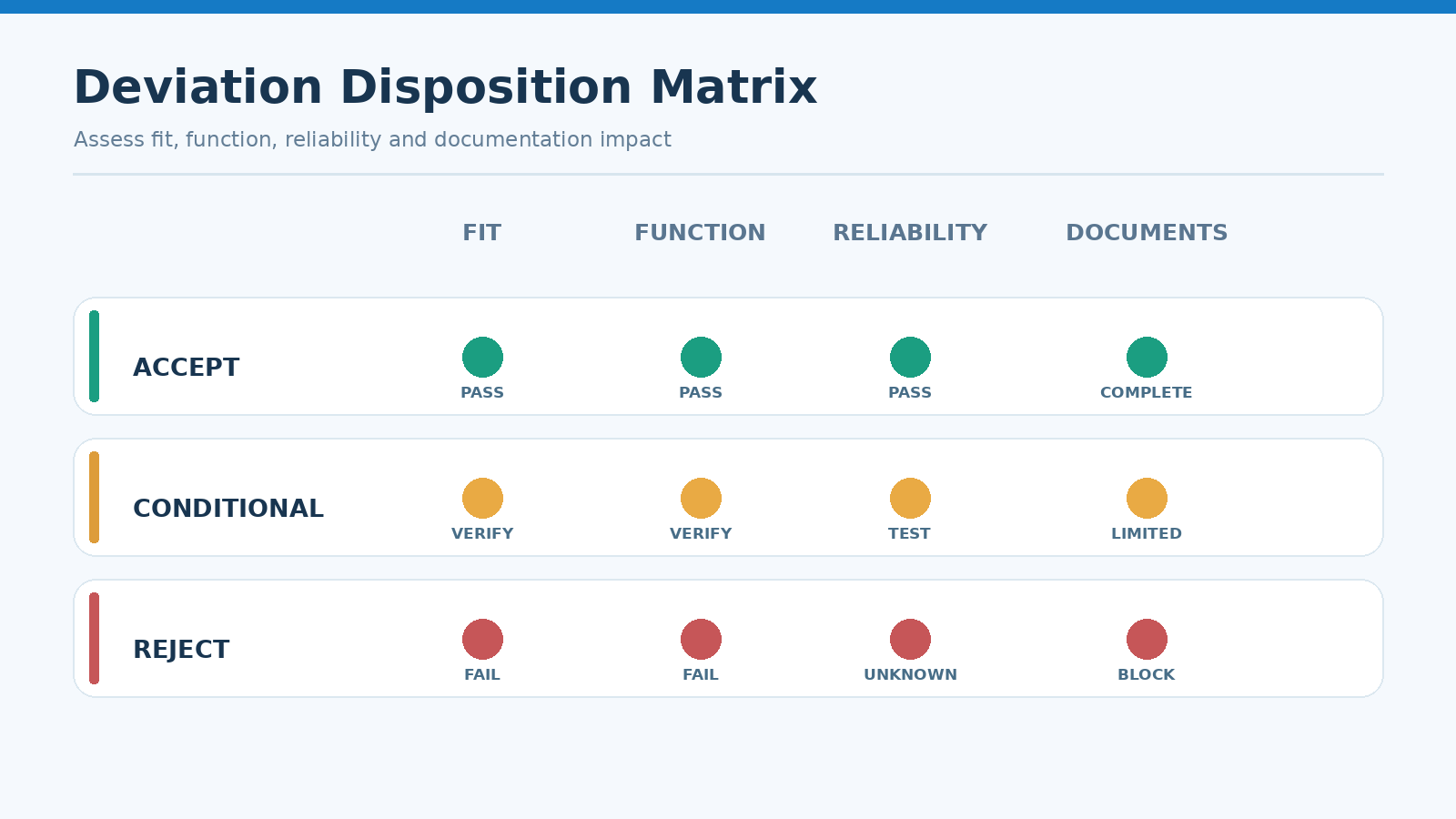The height and width of the screenshot is (819, 1456).
Task: Click the TEST status text
Action: (910, 534)
